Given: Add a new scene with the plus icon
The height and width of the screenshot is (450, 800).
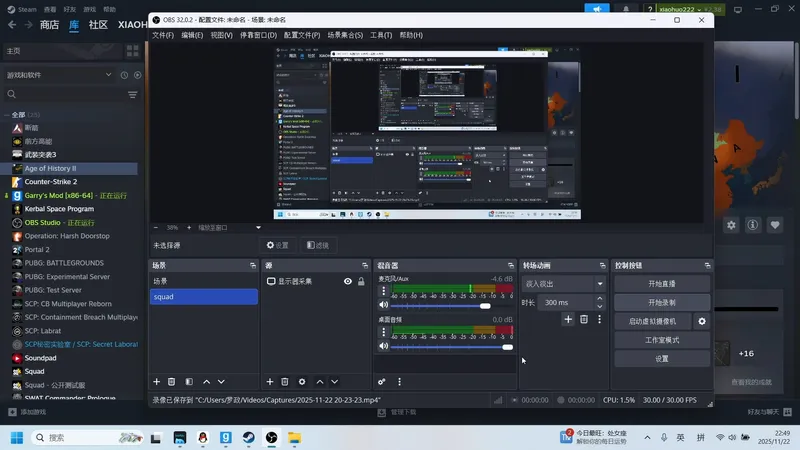Looking at the screenshot, I should (156, 382).
